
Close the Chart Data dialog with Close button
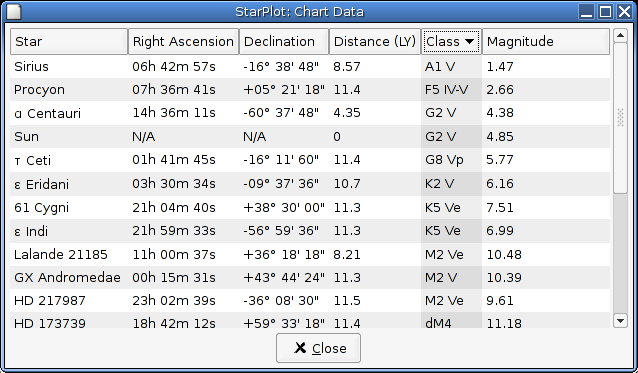tap(318, 348)
